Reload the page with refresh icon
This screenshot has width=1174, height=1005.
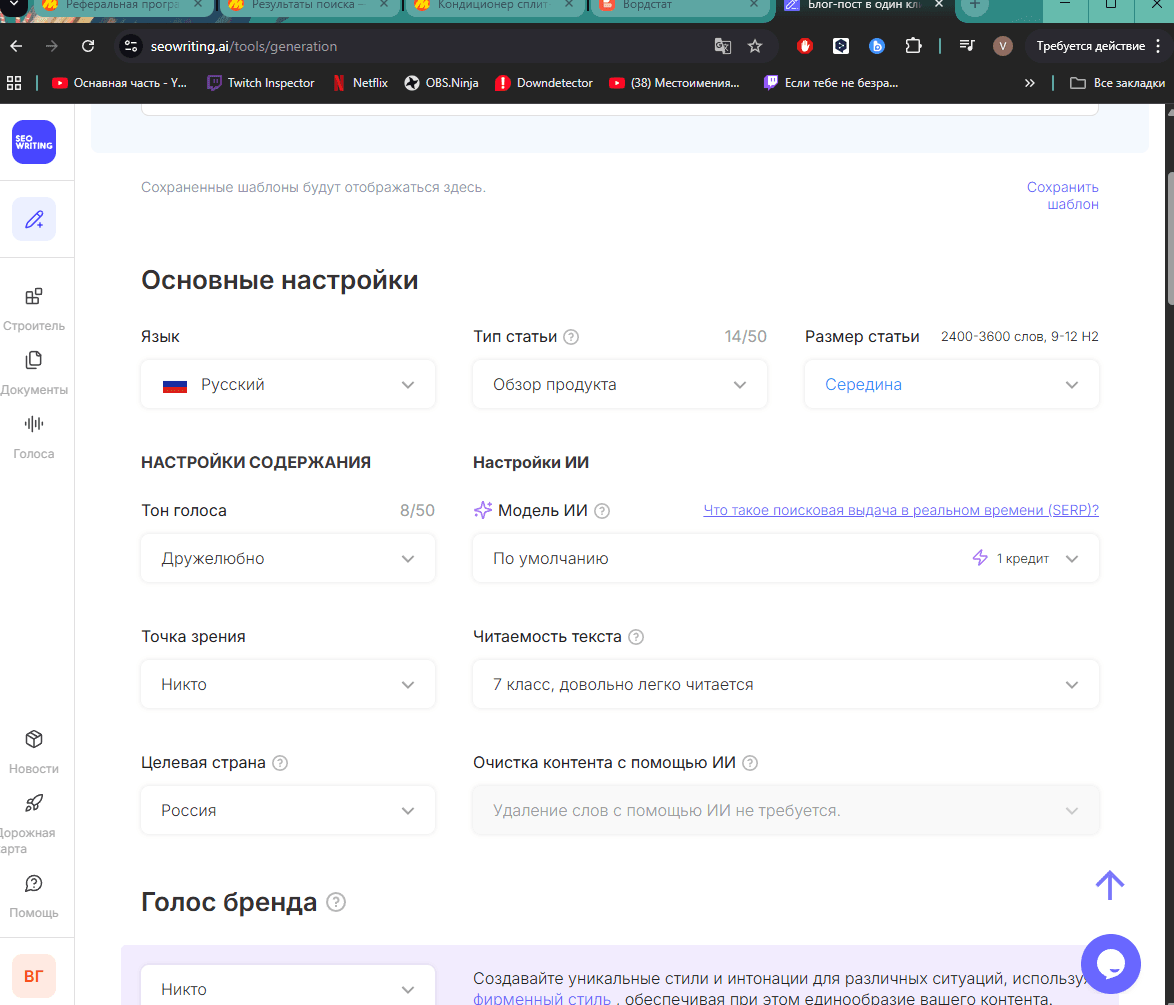point(88,46)
